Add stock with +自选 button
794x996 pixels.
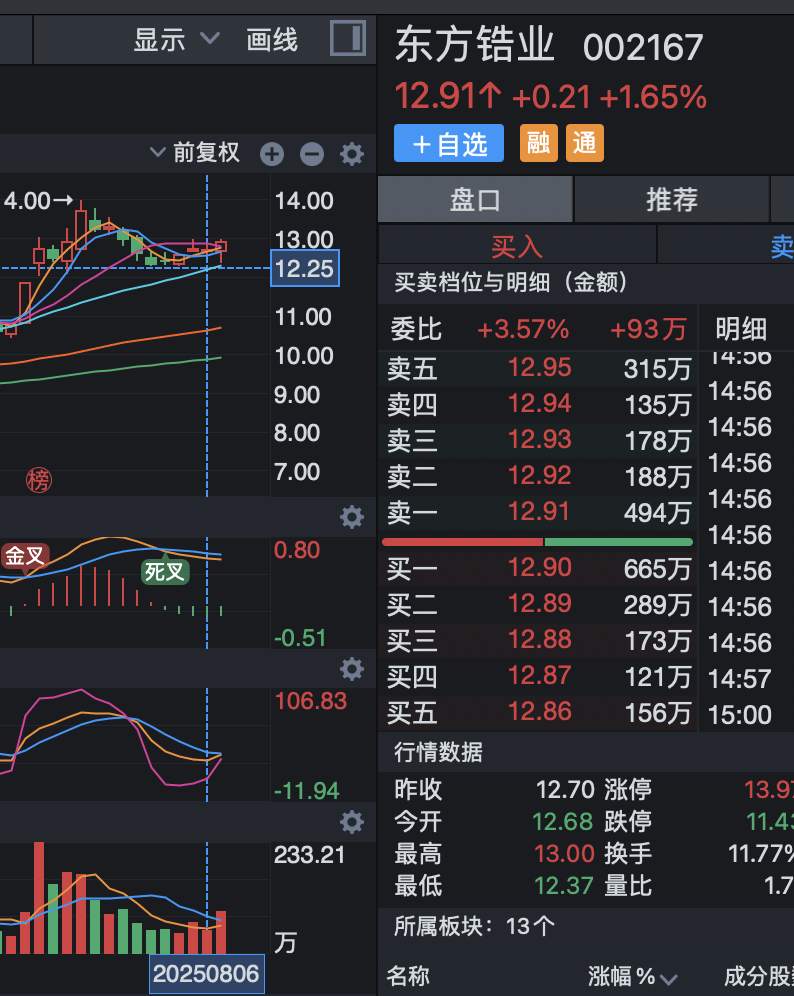tap(448, 143)
